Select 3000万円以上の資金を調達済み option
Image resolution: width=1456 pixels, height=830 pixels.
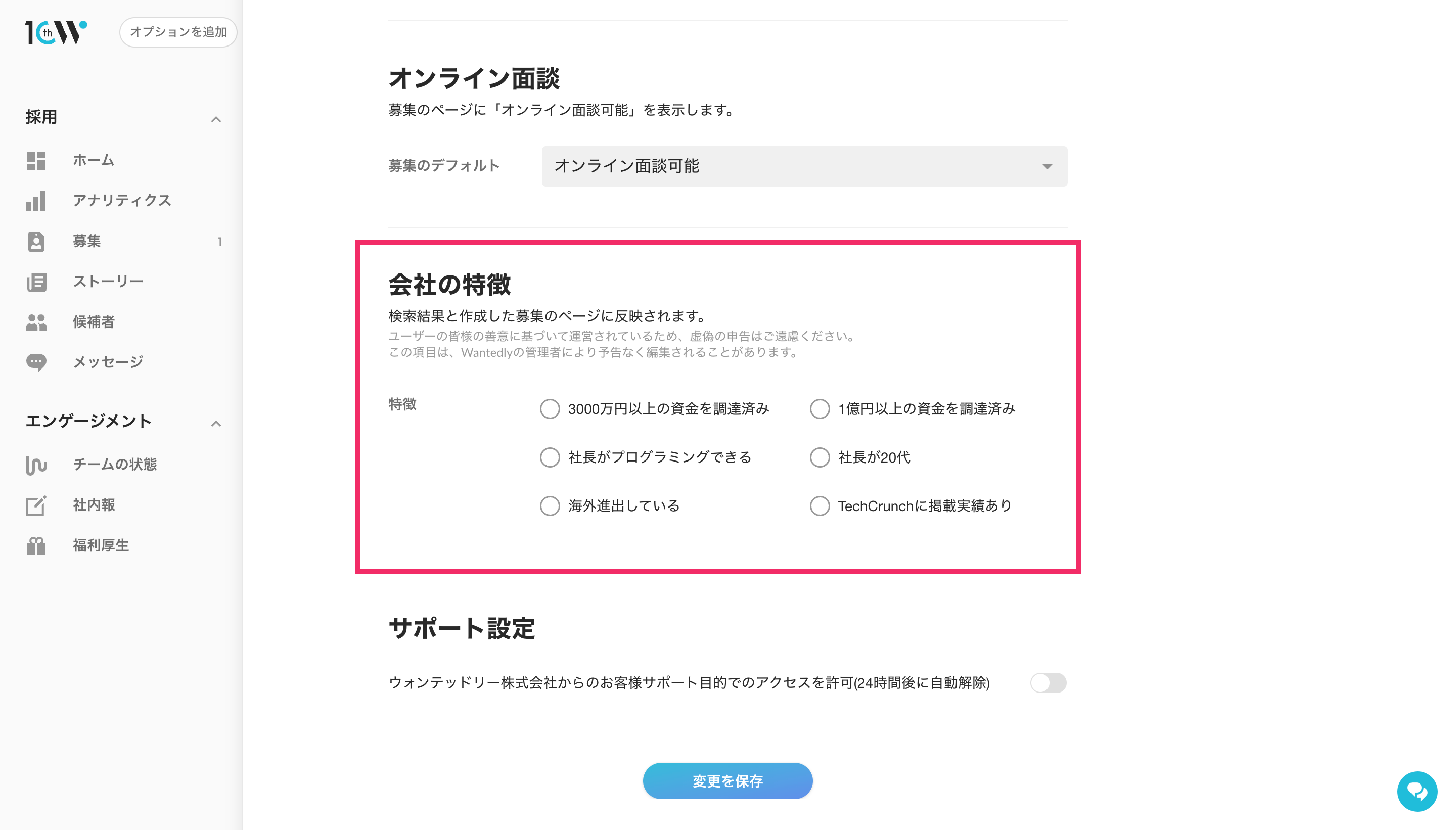[550, 409]
